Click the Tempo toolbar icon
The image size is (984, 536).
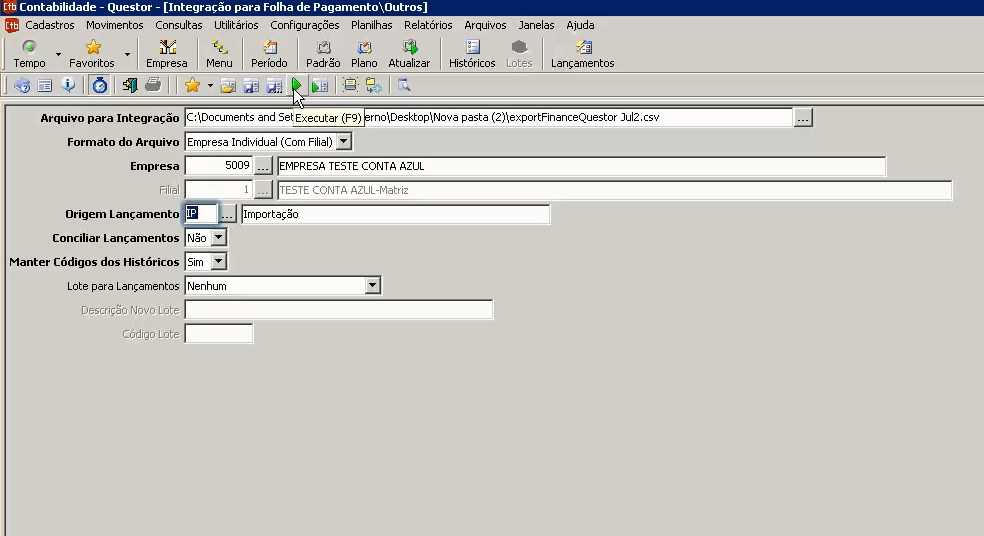(x=29, y=53)
